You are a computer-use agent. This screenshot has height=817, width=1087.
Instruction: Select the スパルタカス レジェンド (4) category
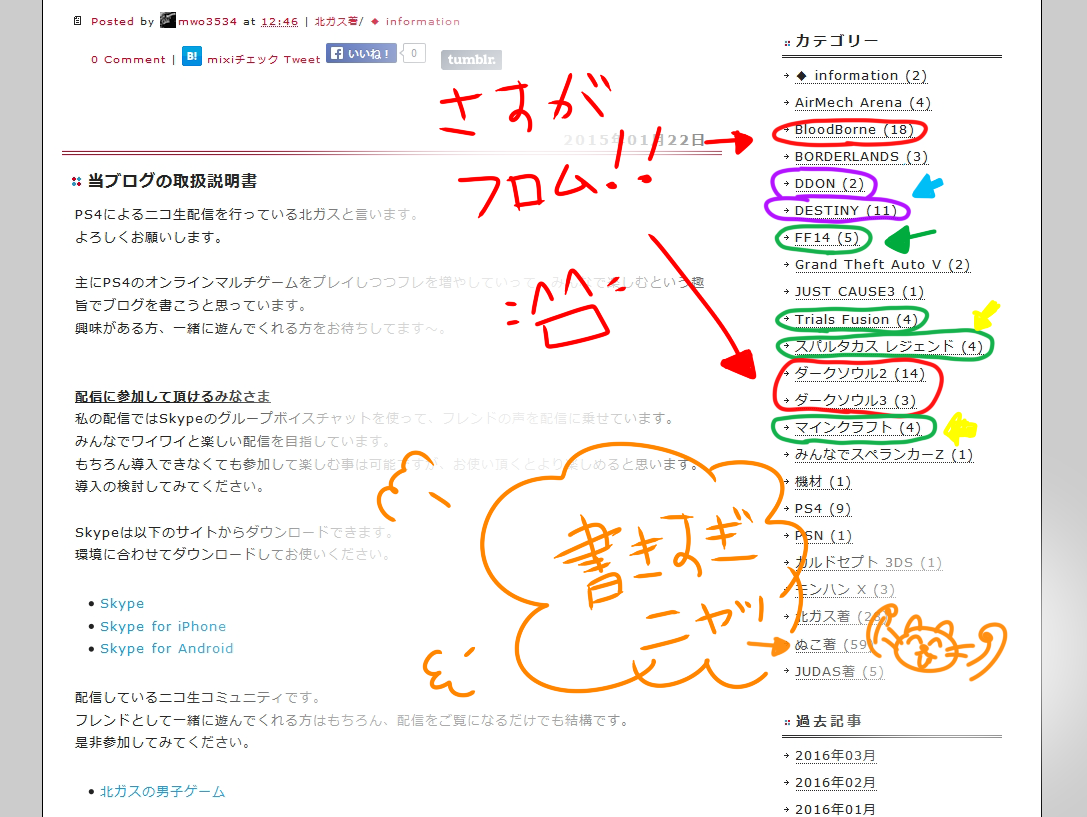(x=889, y=346)
